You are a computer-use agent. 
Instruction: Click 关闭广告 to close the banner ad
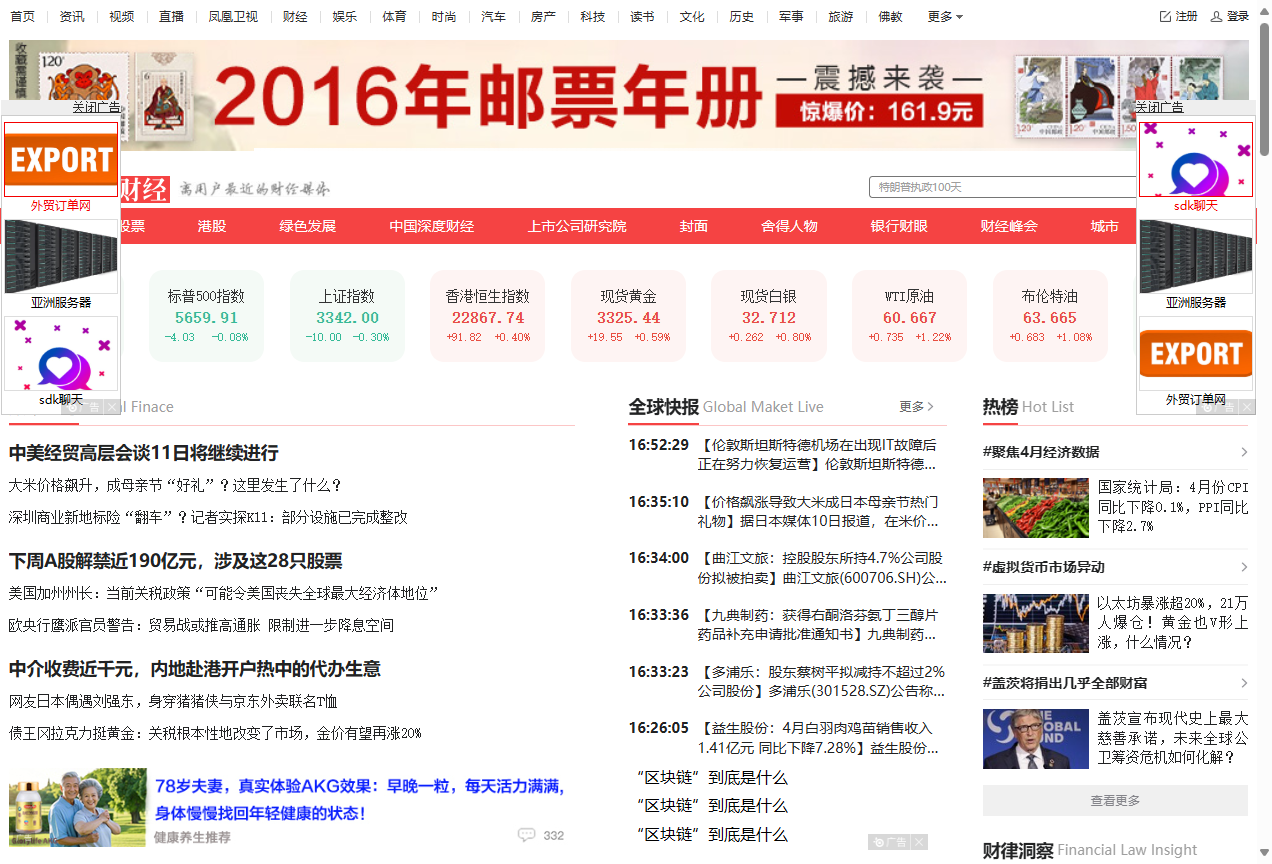(96, 106)
